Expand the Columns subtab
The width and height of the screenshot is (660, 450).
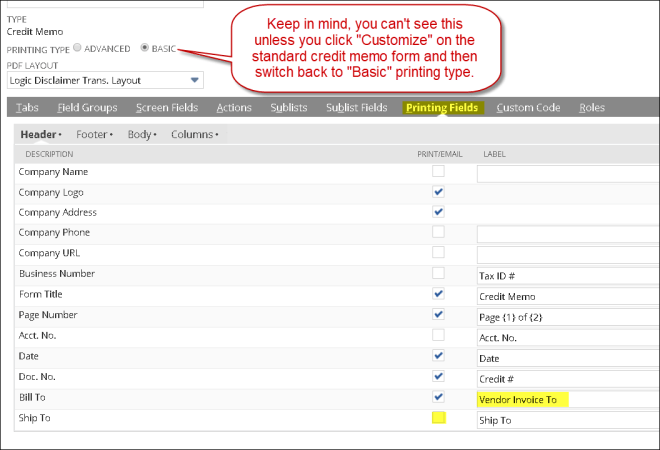[194, 134]
